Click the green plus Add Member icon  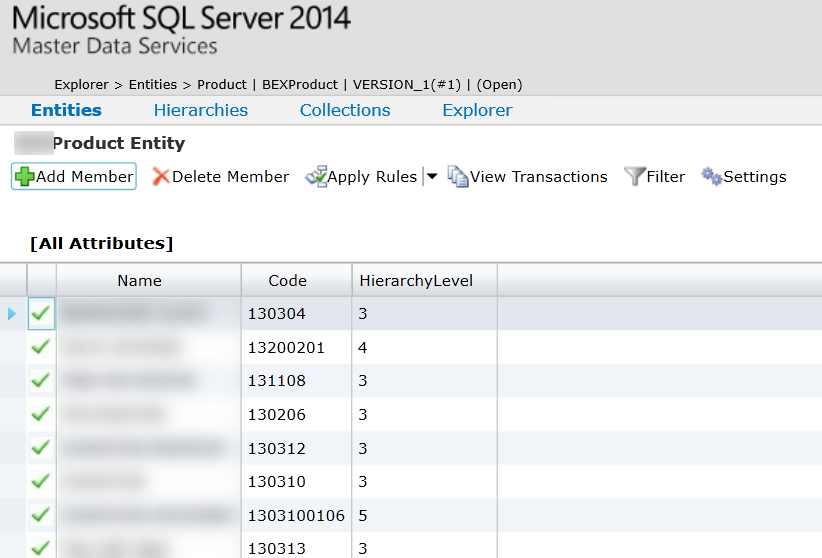24,177
